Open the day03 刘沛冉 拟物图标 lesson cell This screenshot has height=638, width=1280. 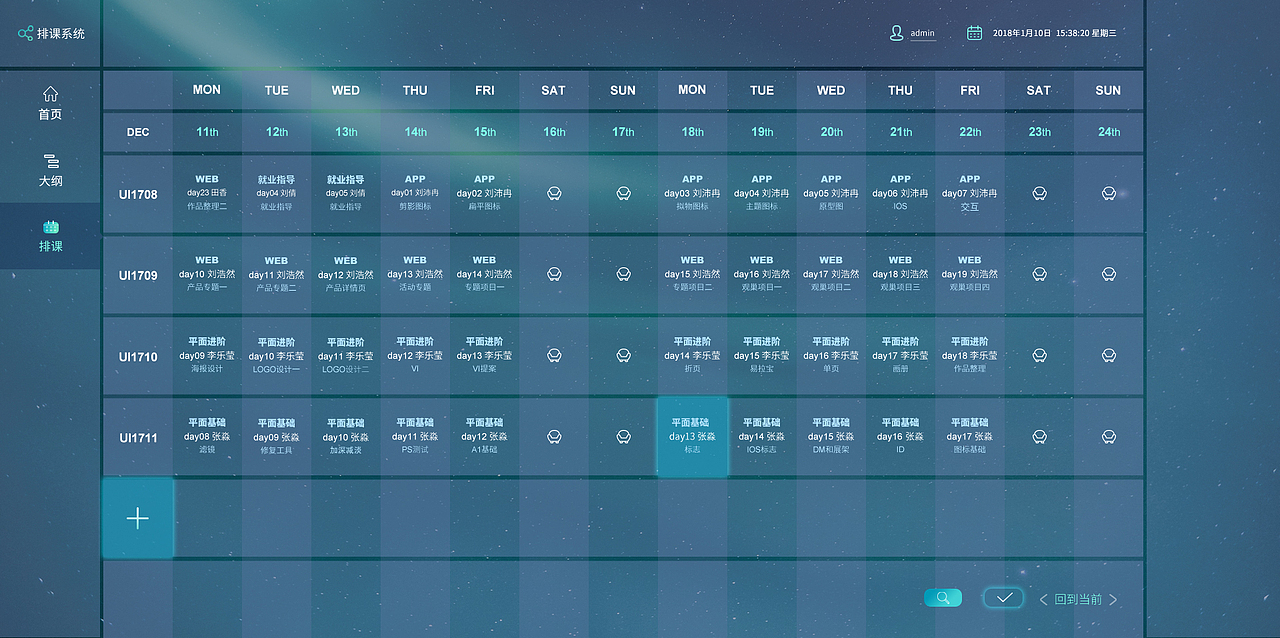692,193
